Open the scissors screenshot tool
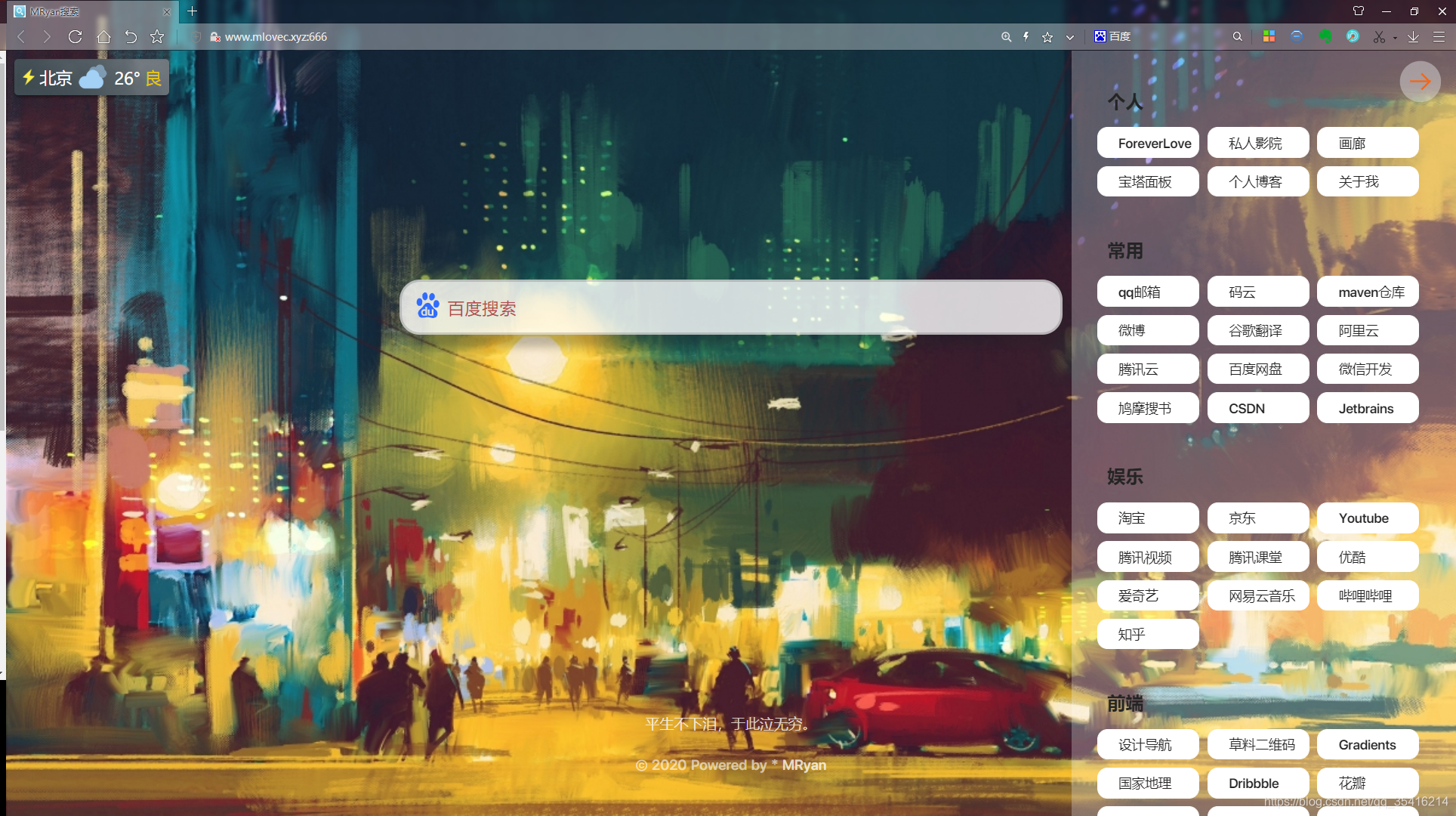Image resolution: width=1456 pixels, height=816 pixels. (x=1378, y=36)
